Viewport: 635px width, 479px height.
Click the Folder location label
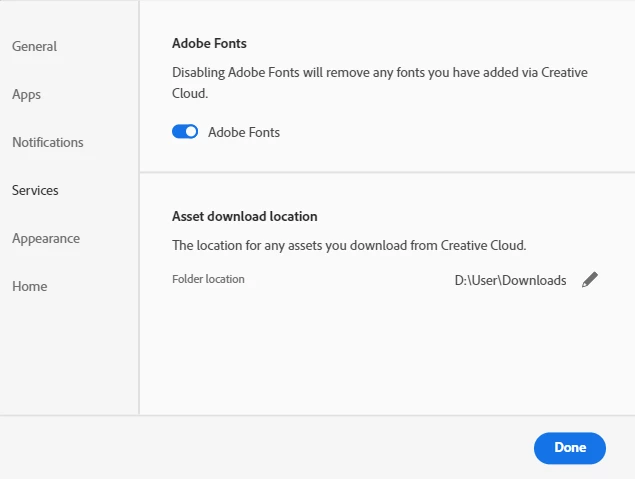click(208, 279)
